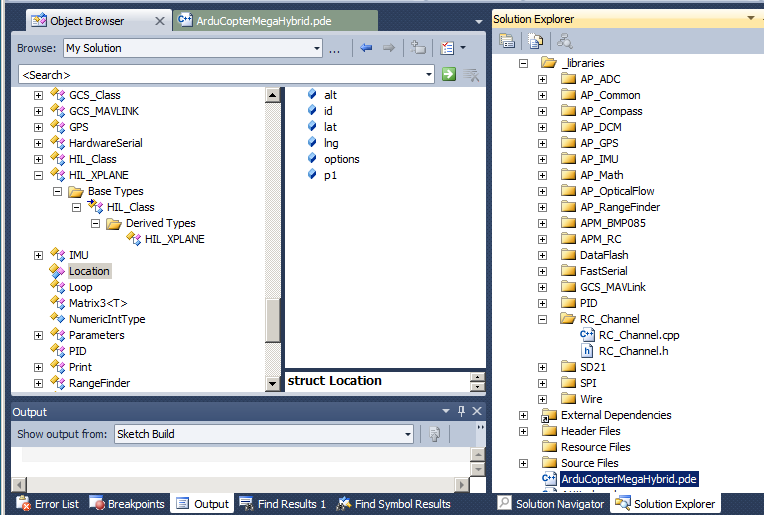Click the green search go arrow
The height and width of the screenshot is (515, 764).
tap(449, 74)
